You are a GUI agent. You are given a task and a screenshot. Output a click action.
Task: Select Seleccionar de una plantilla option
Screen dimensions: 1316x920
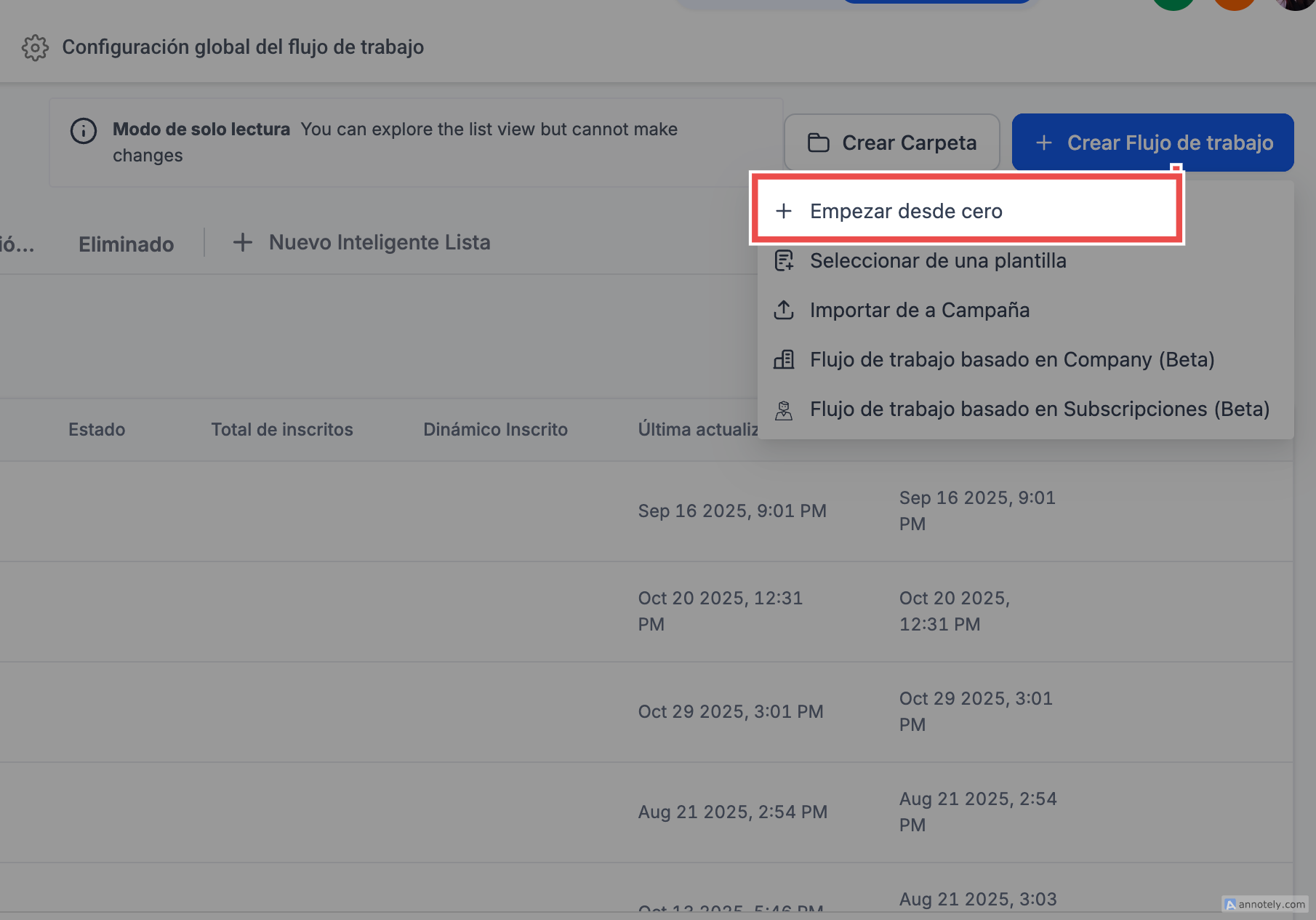[x=938, y=261]
